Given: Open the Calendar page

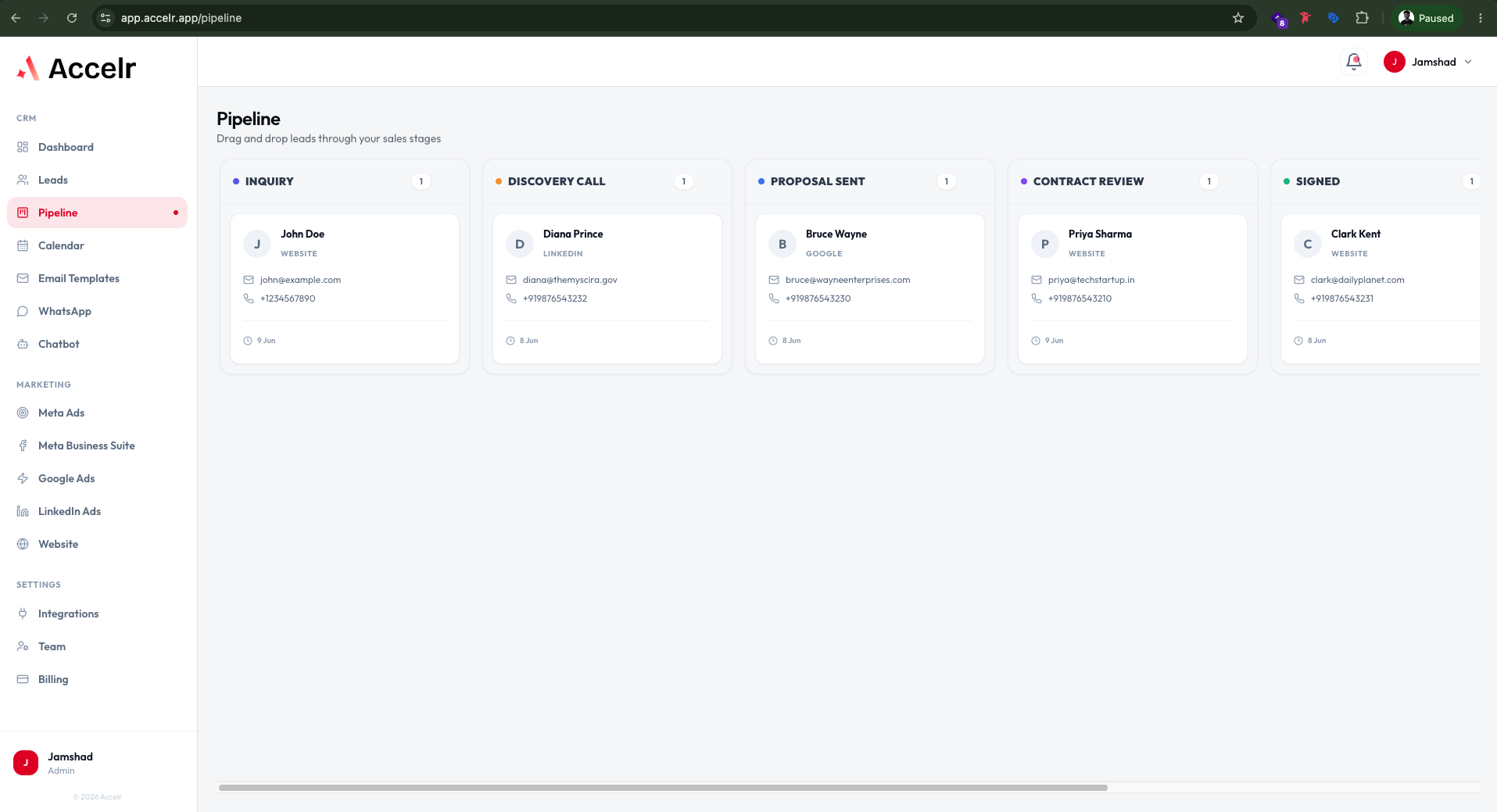Looking at the screenshot, I should (97, 245).
